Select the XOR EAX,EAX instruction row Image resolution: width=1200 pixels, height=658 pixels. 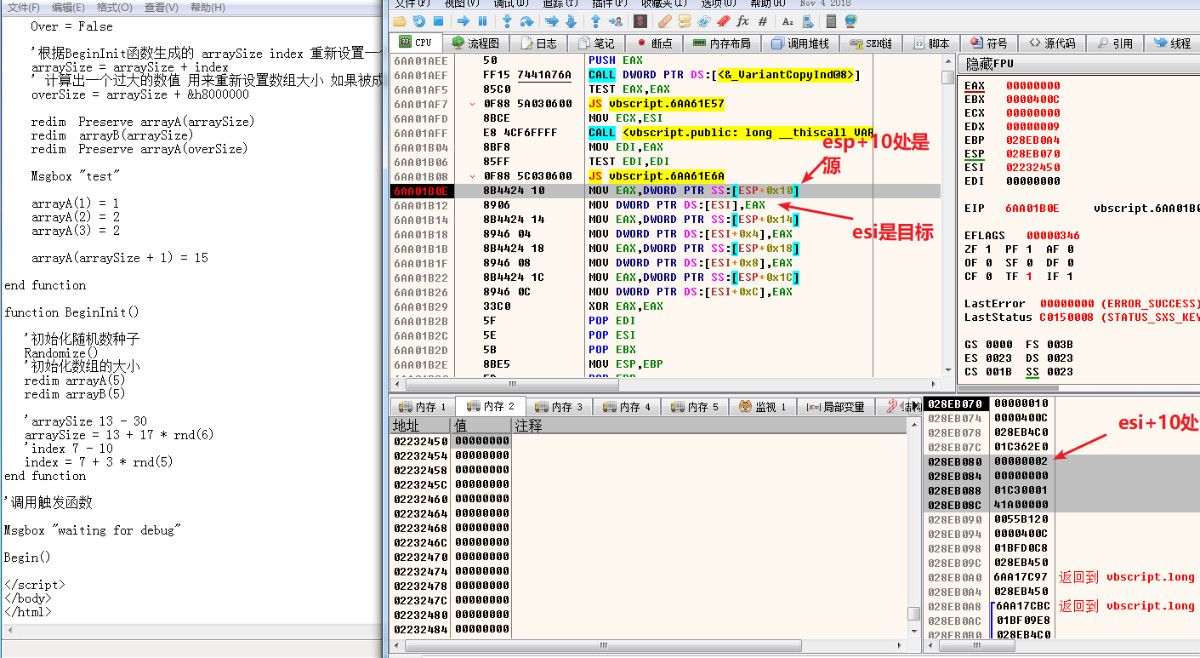coord(665,306)
